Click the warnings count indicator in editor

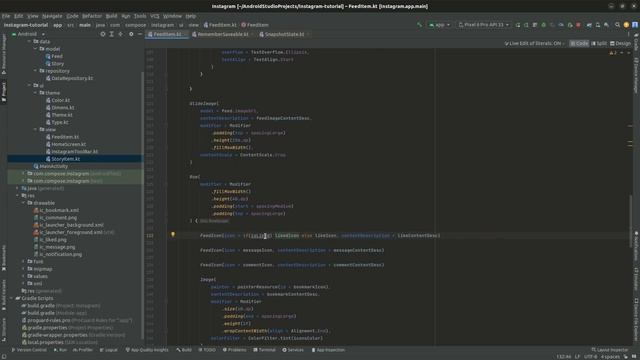pos(613,53)
